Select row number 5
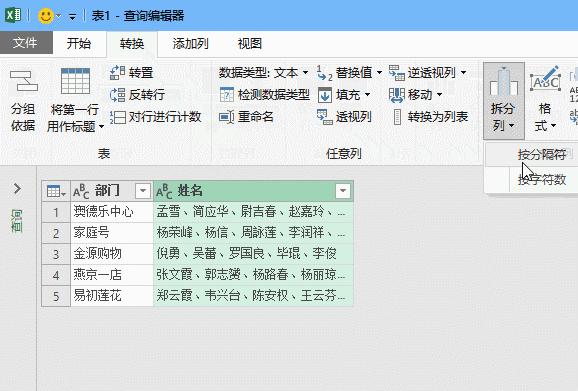This screenshot has height=391, width=578. [x=56, y=296]
